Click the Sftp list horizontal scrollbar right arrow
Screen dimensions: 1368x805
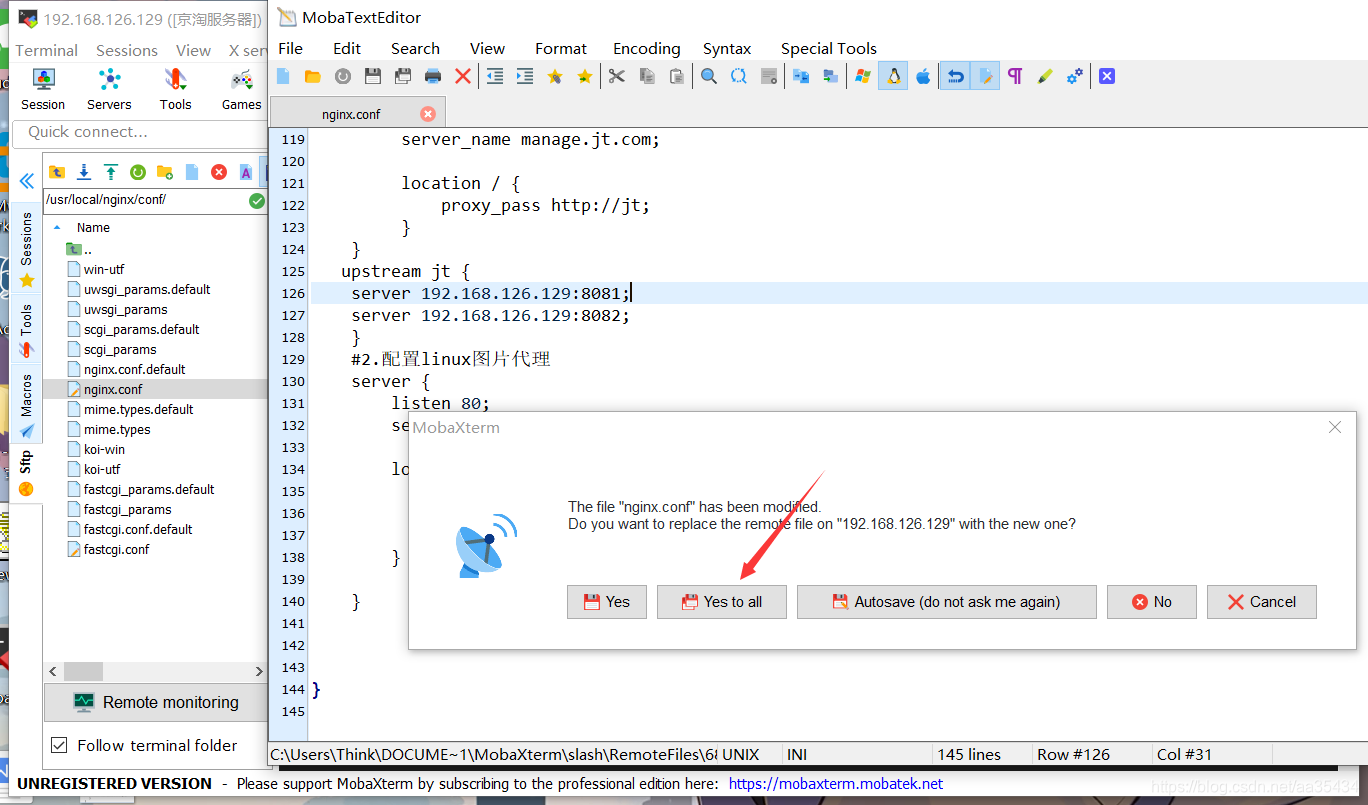259,672
